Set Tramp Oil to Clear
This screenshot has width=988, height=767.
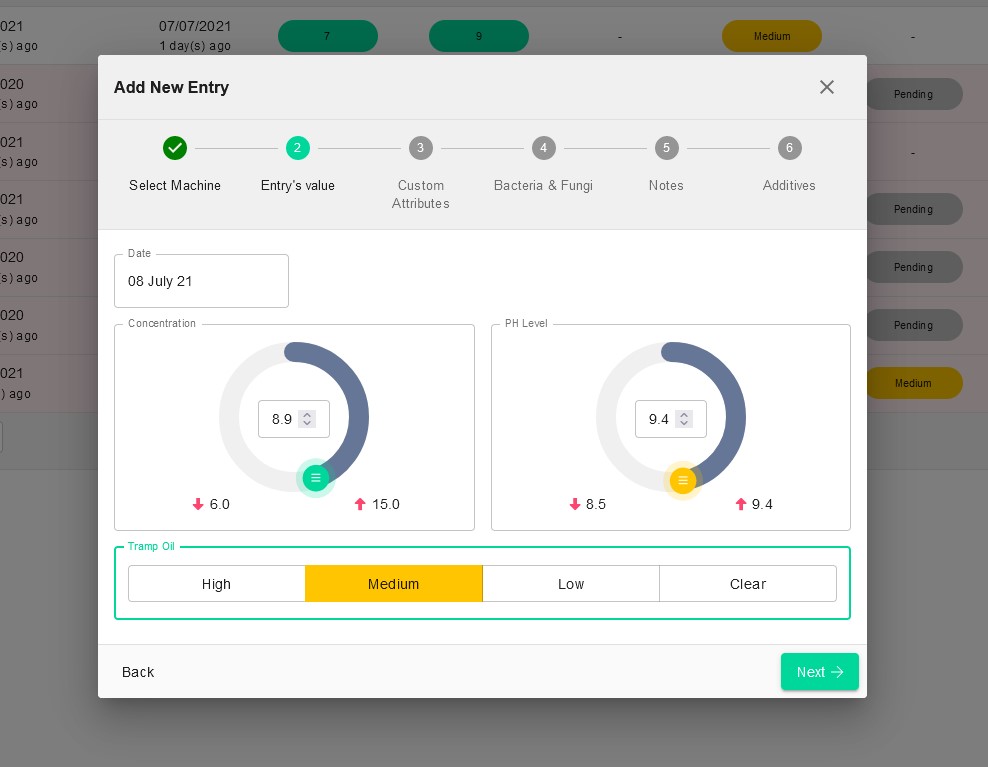click(x=747, y=584)
